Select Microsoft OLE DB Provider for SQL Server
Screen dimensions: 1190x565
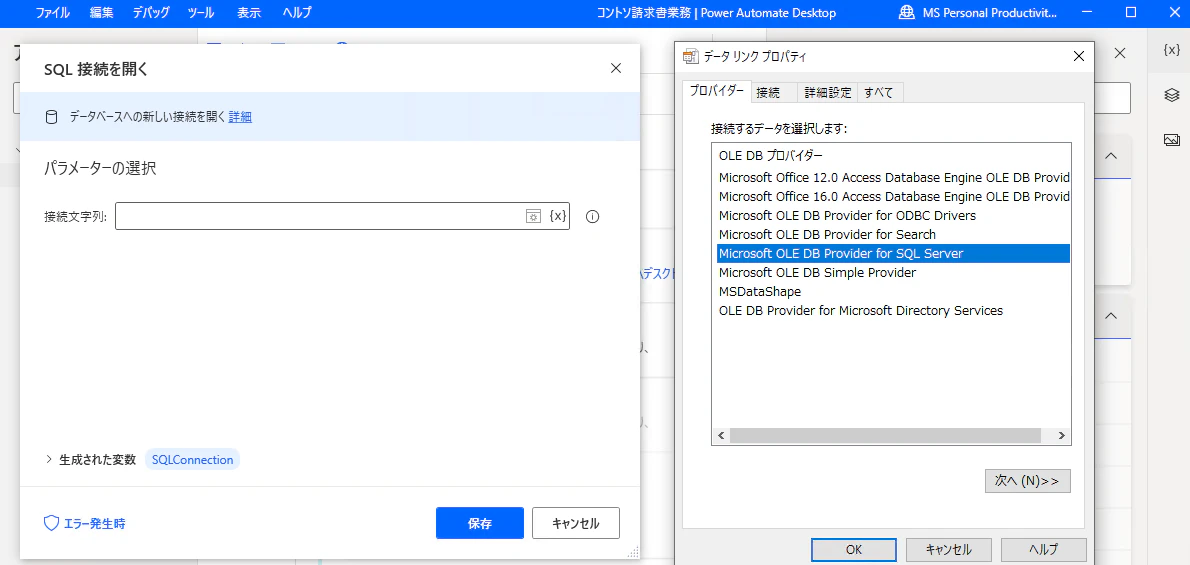click(893, 254)
